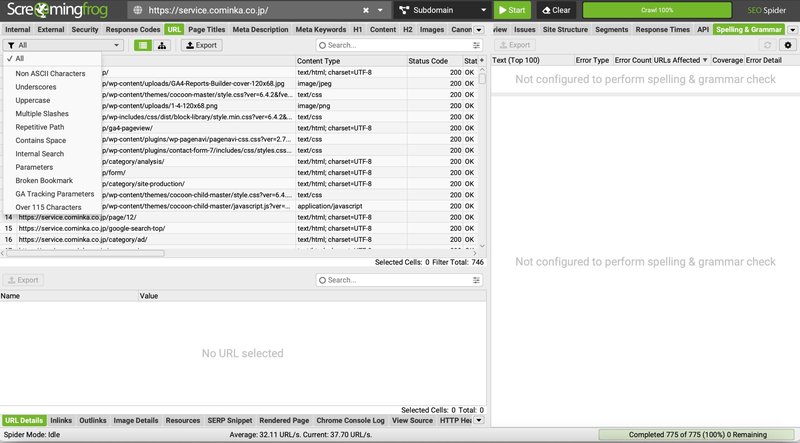Click the settings gear in right panel
The image size is (800, 443).
point(788,45)
